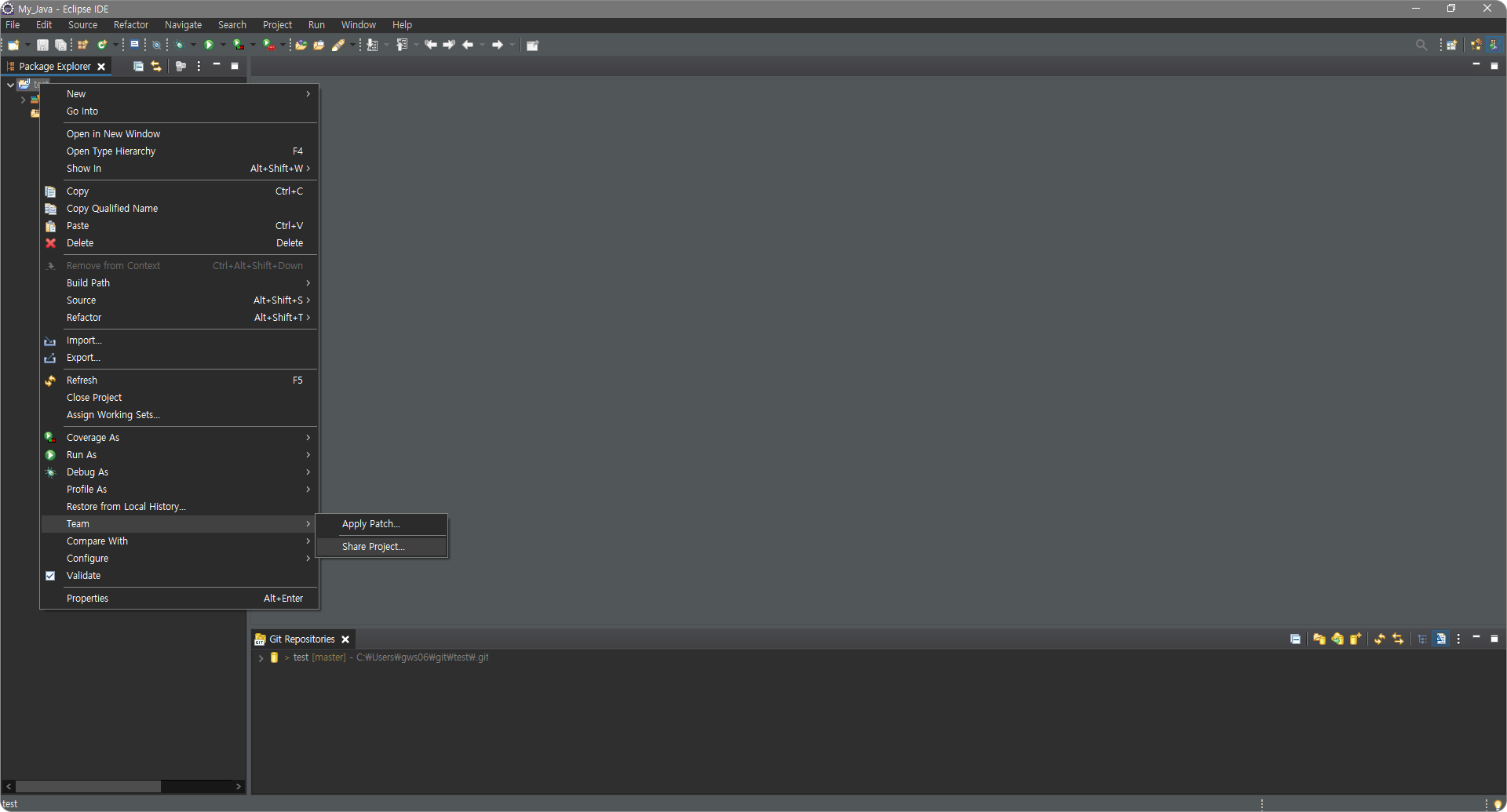The height and width of the screenshot is (812, 1507).
Task: Toggle Skip All Breakpoints icon
Action: 156,46
